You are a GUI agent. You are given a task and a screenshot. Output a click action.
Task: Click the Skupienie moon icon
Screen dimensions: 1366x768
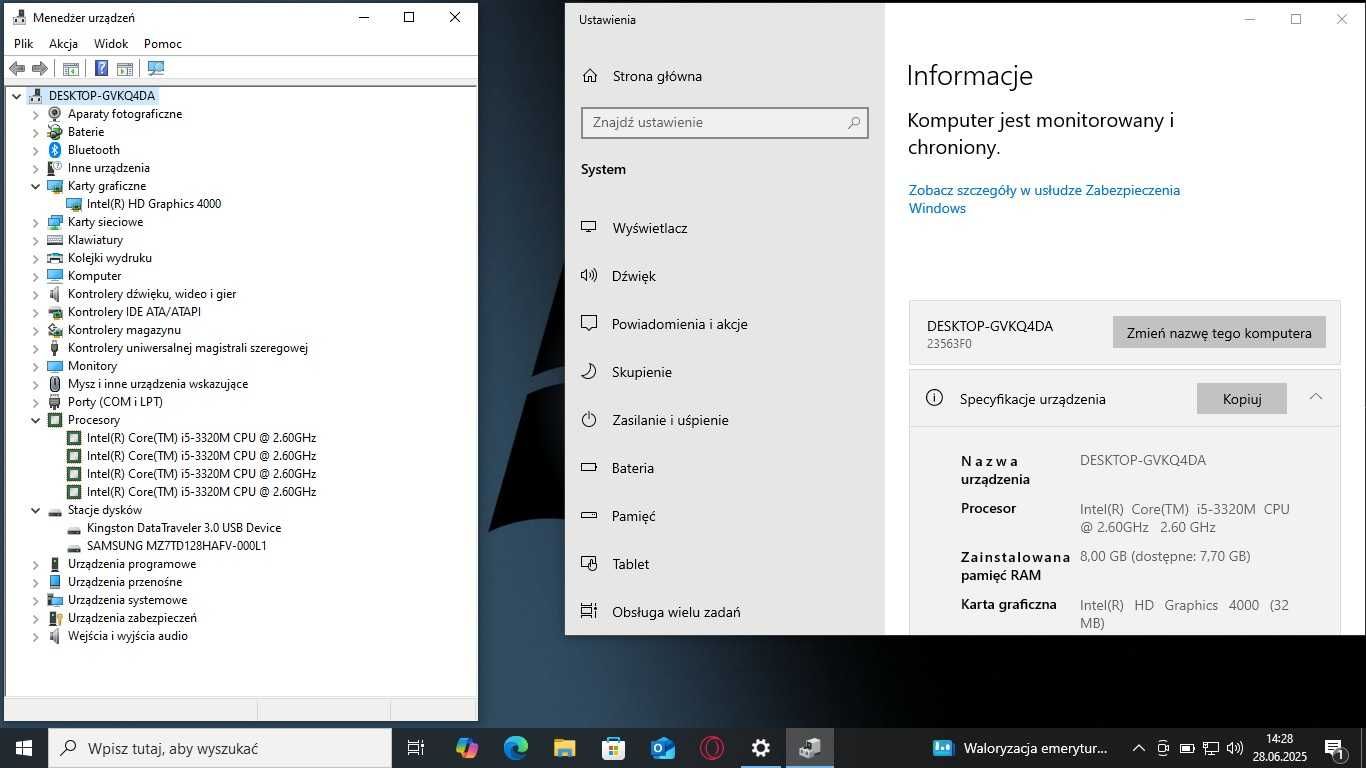pos(589,371)
